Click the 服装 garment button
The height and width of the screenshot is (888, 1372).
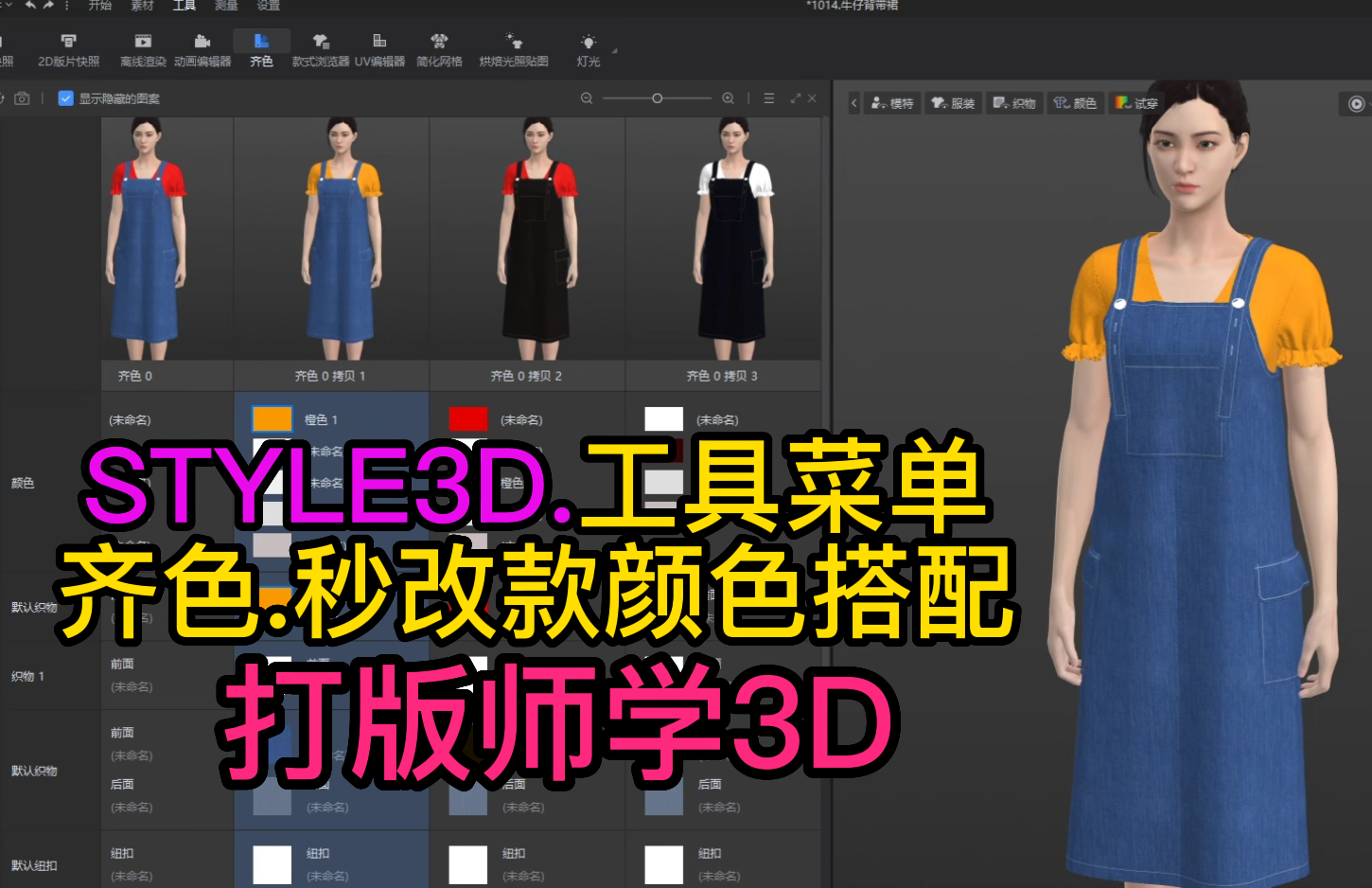click(953, 103)
